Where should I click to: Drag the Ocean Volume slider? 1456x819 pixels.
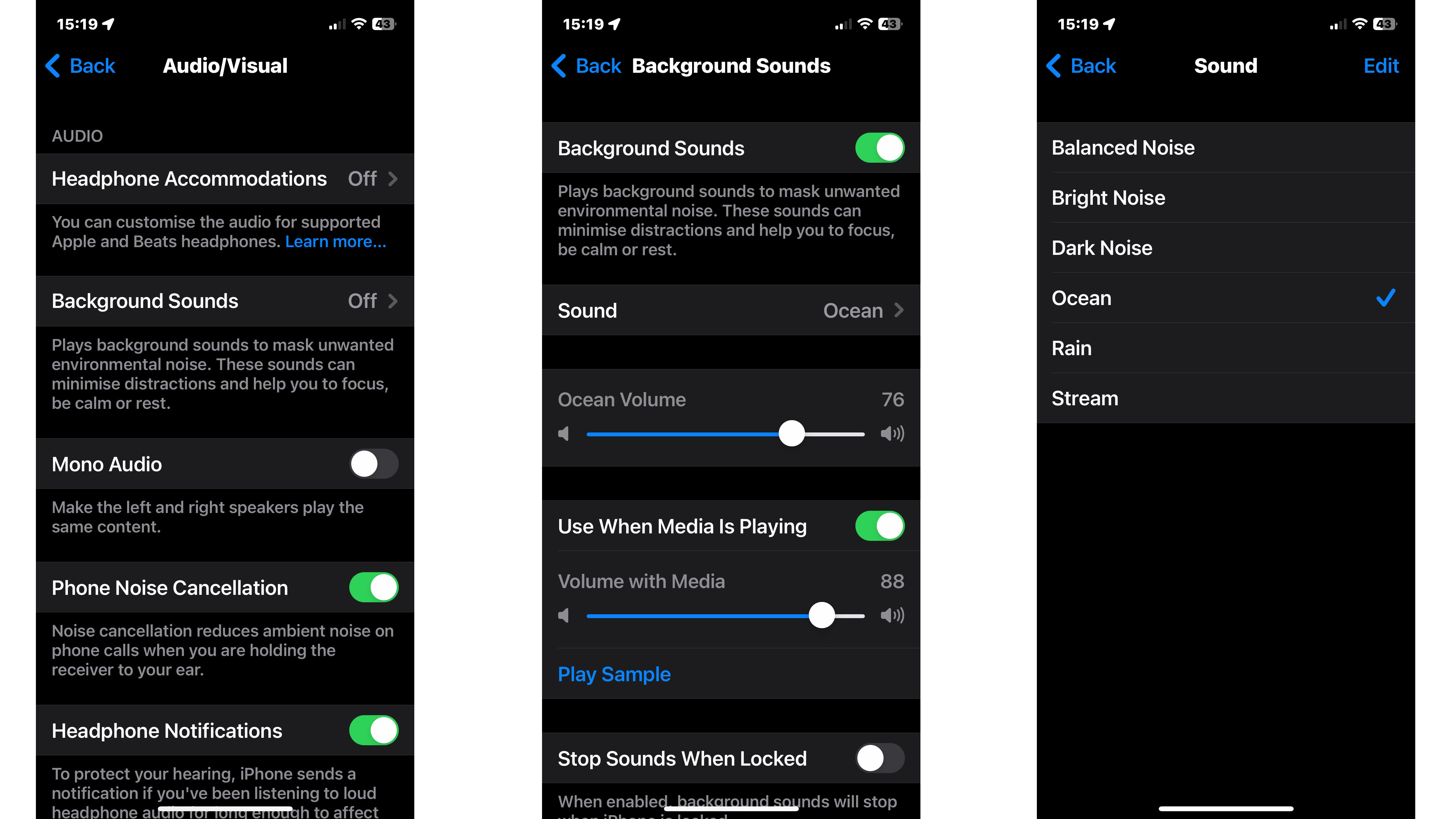[x=788, y=432]
